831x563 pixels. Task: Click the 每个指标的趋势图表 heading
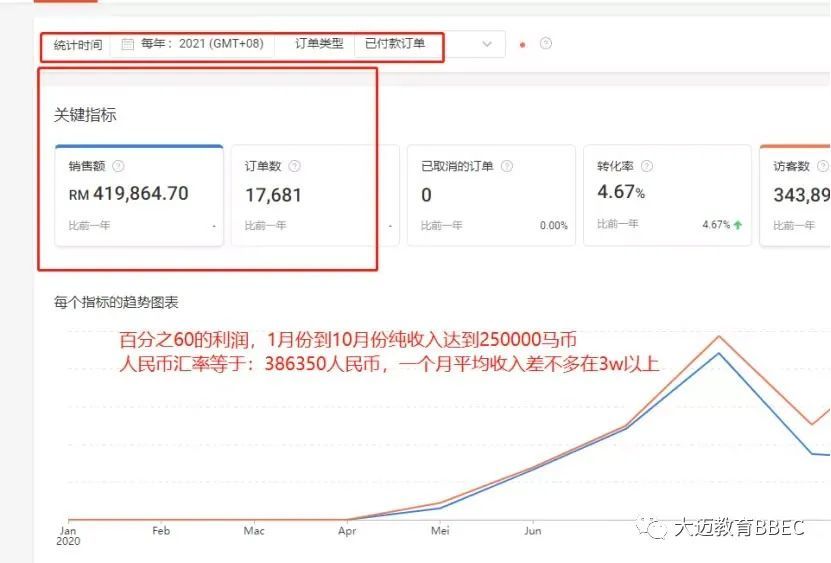116,302
